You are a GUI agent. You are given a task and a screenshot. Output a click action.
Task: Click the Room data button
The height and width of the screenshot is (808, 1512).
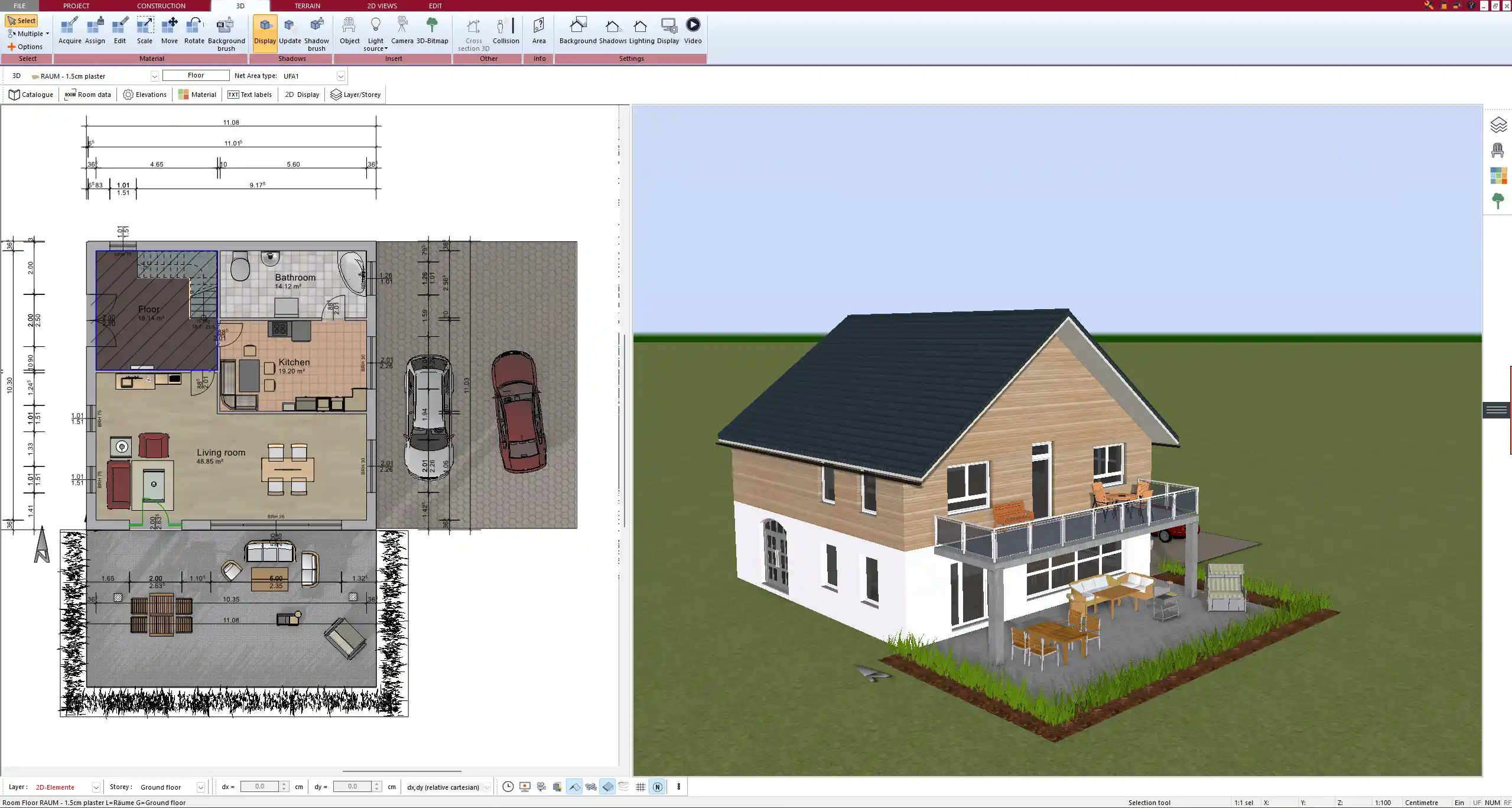[x=88, y=95]
